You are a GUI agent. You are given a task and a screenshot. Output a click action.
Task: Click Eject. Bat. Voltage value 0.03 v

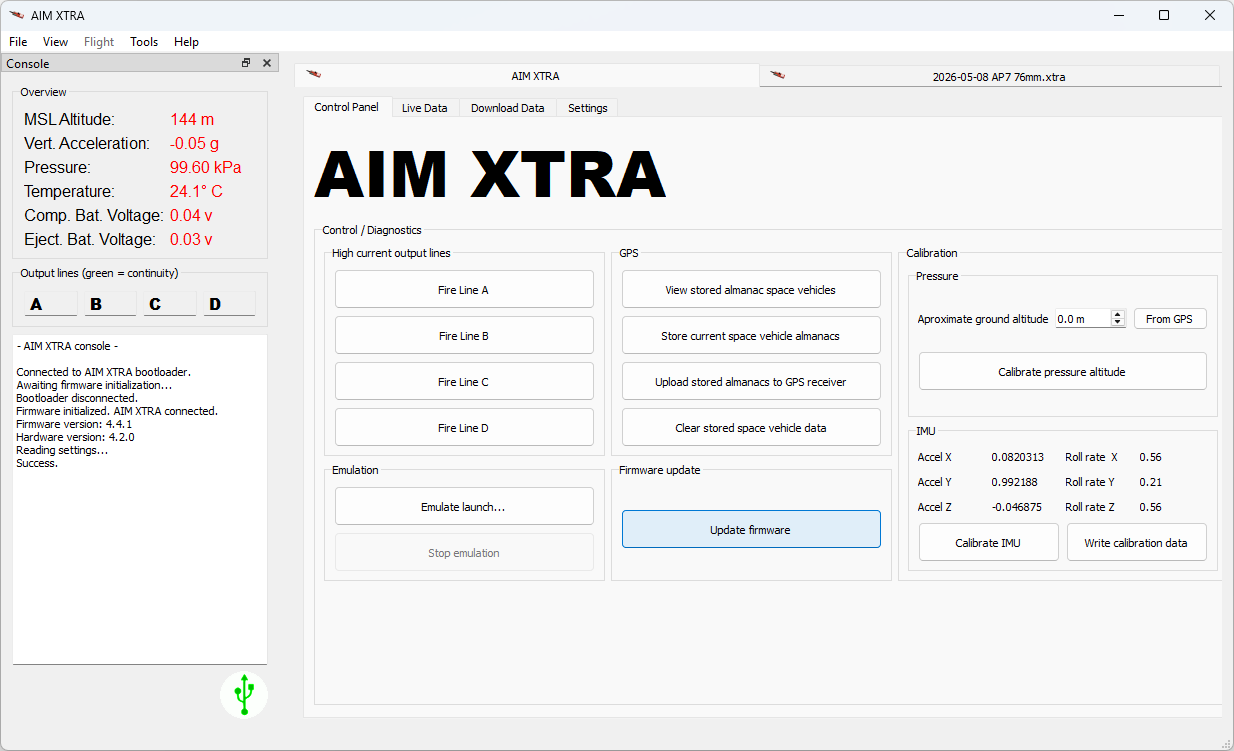(x=191, y=240)
